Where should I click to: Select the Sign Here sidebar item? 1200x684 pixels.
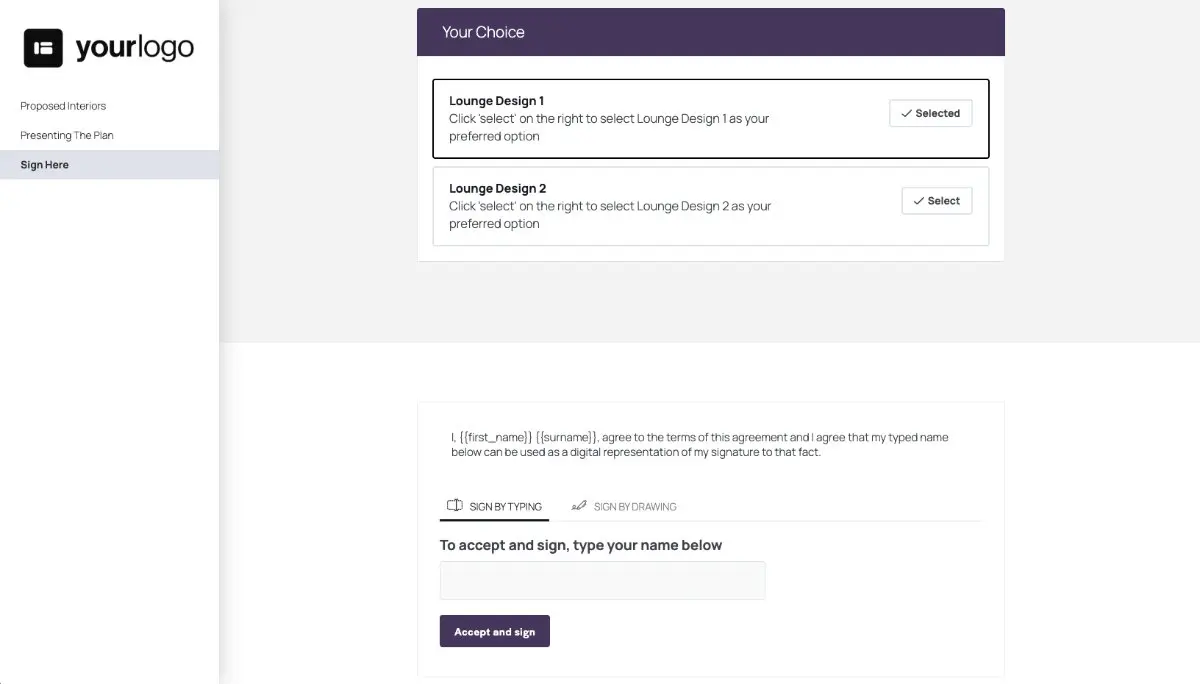click(44, 165)
